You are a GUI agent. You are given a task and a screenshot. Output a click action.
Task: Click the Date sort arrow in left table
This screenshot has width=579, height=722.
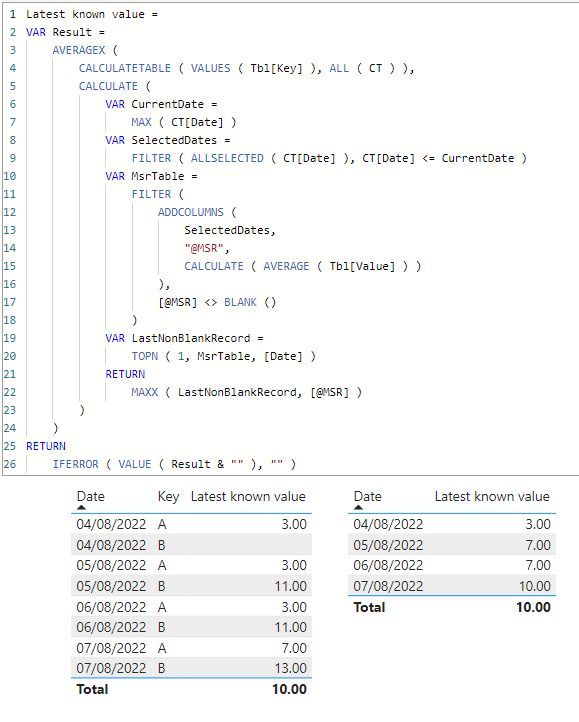pos(82,507)
